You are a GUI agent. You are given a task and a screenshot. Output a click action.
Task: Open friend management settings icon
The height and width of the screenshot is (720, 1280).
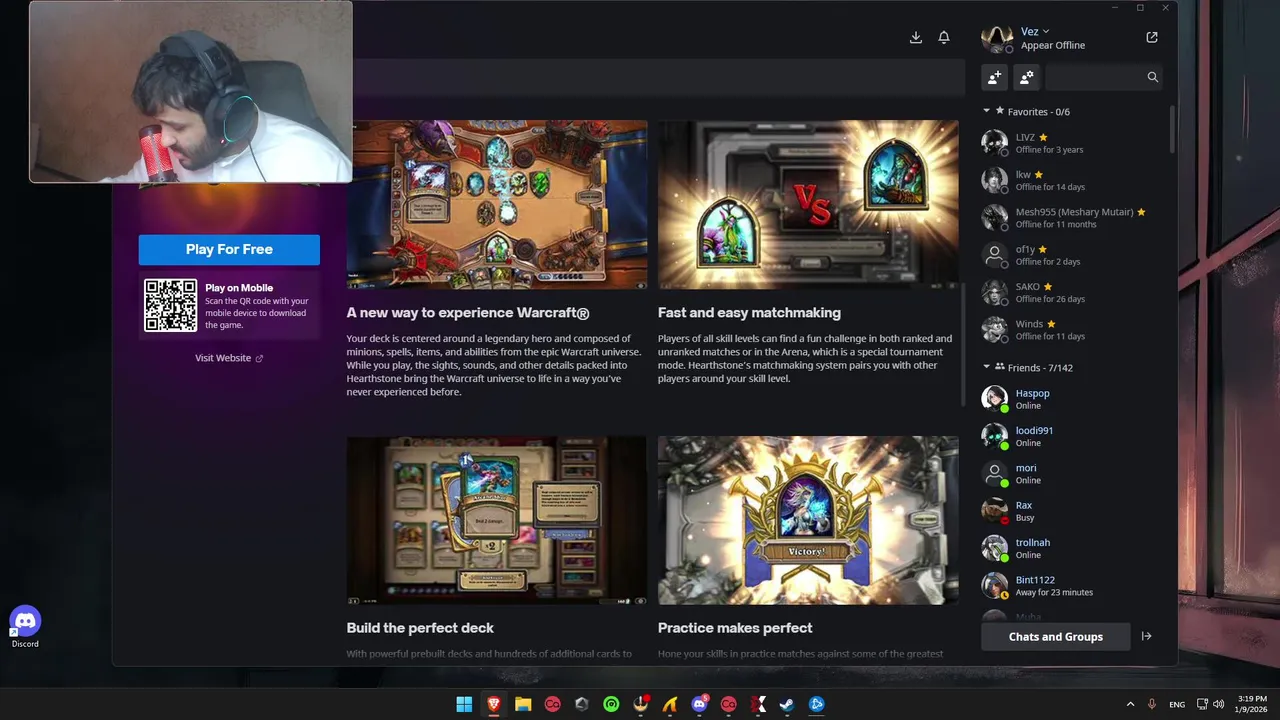point(1026,77)
